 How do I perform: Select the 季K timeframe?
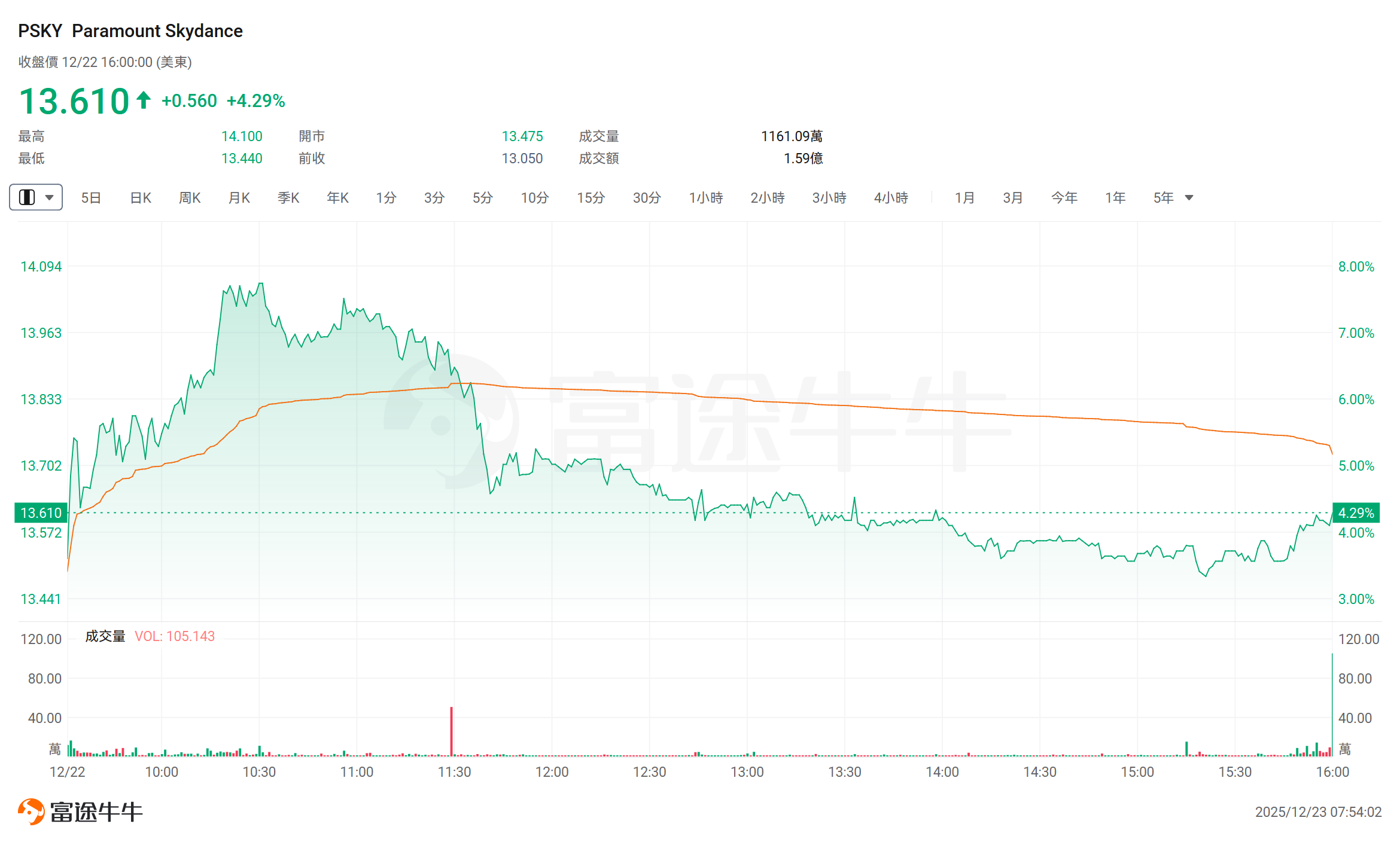tap(288, 198)
